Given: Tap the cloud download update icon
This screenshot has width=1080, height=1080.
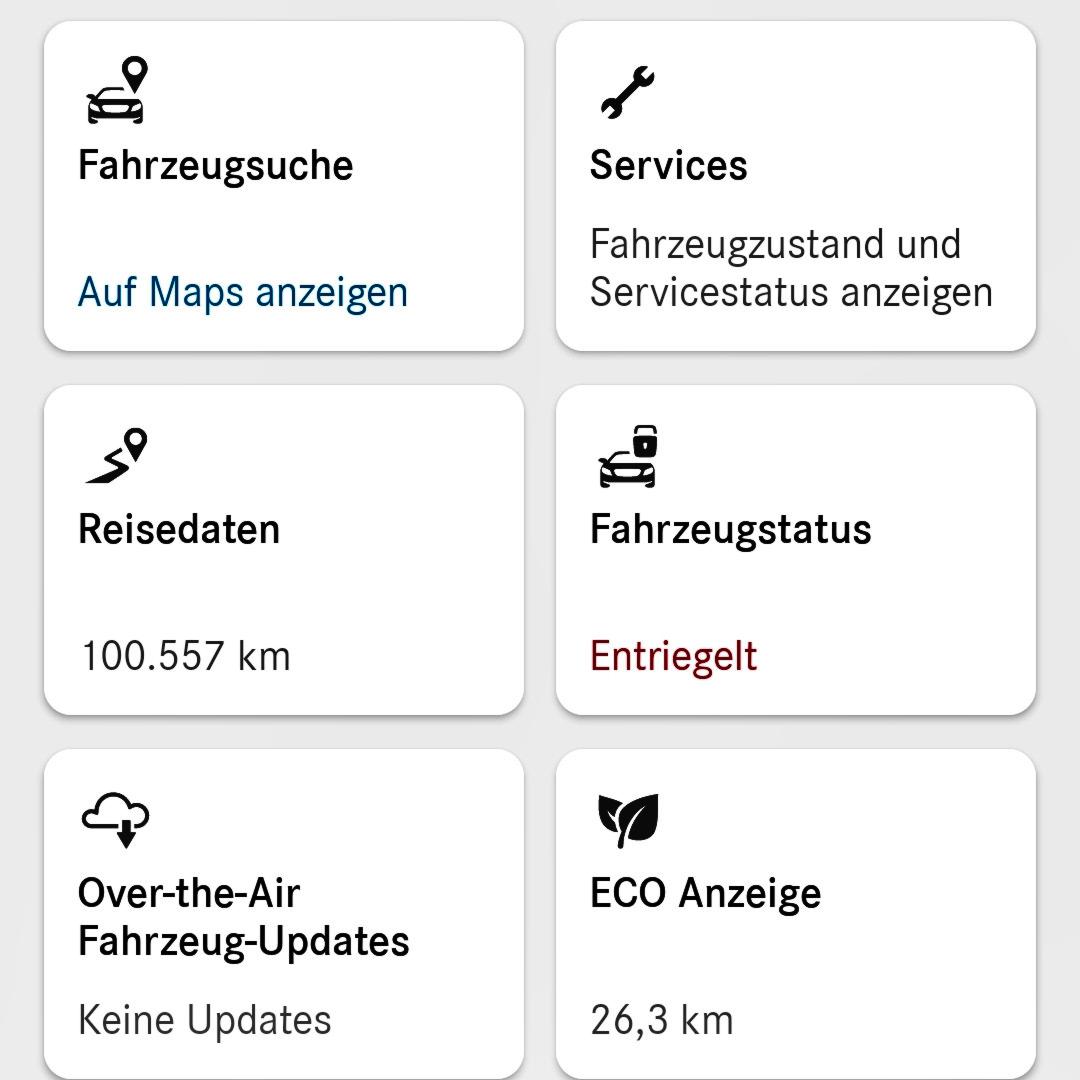Looking at the screenshot, I should coord(116,820).
